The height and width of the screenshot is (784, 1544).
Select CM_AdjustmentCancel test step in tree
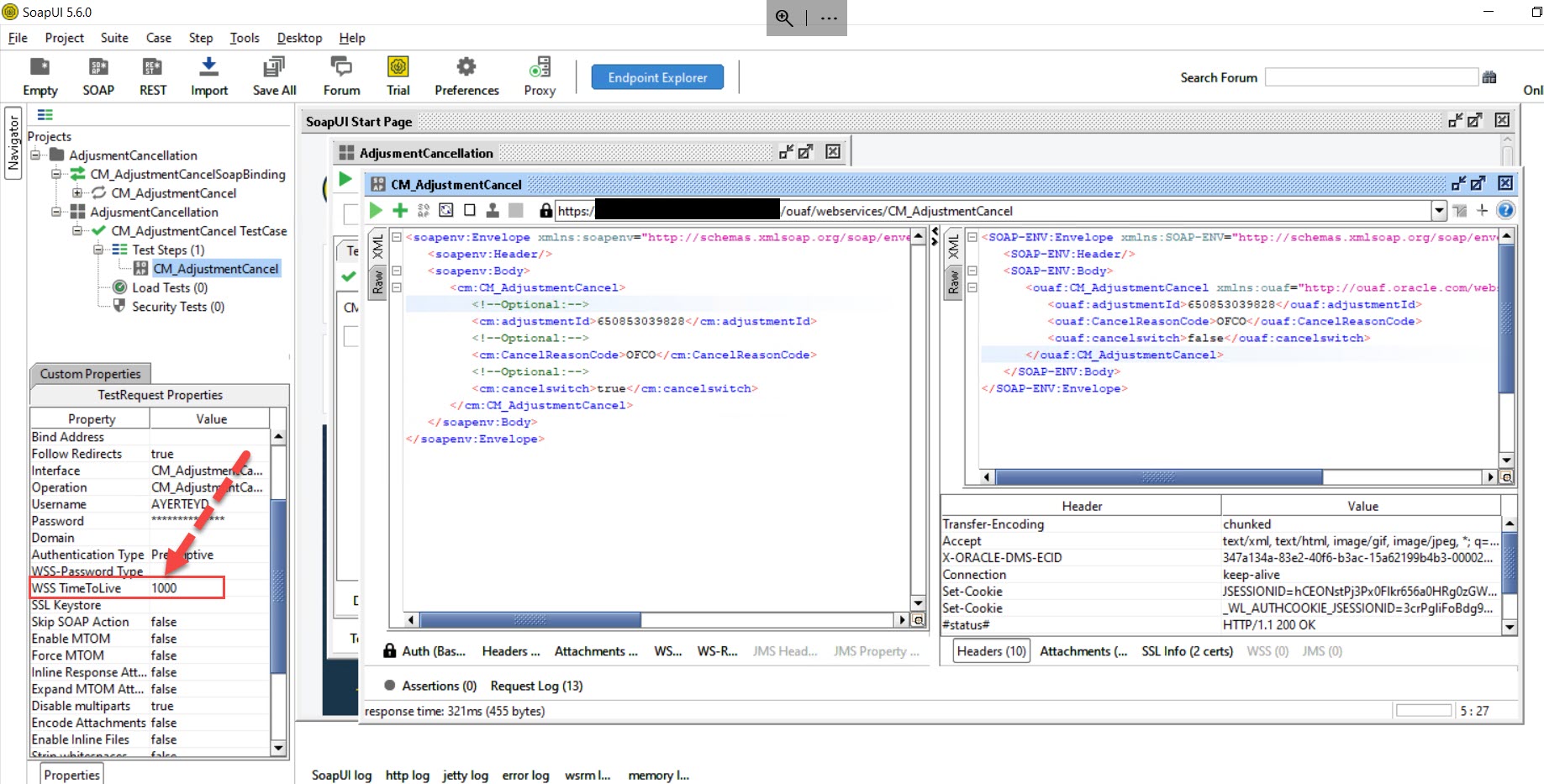215,269
